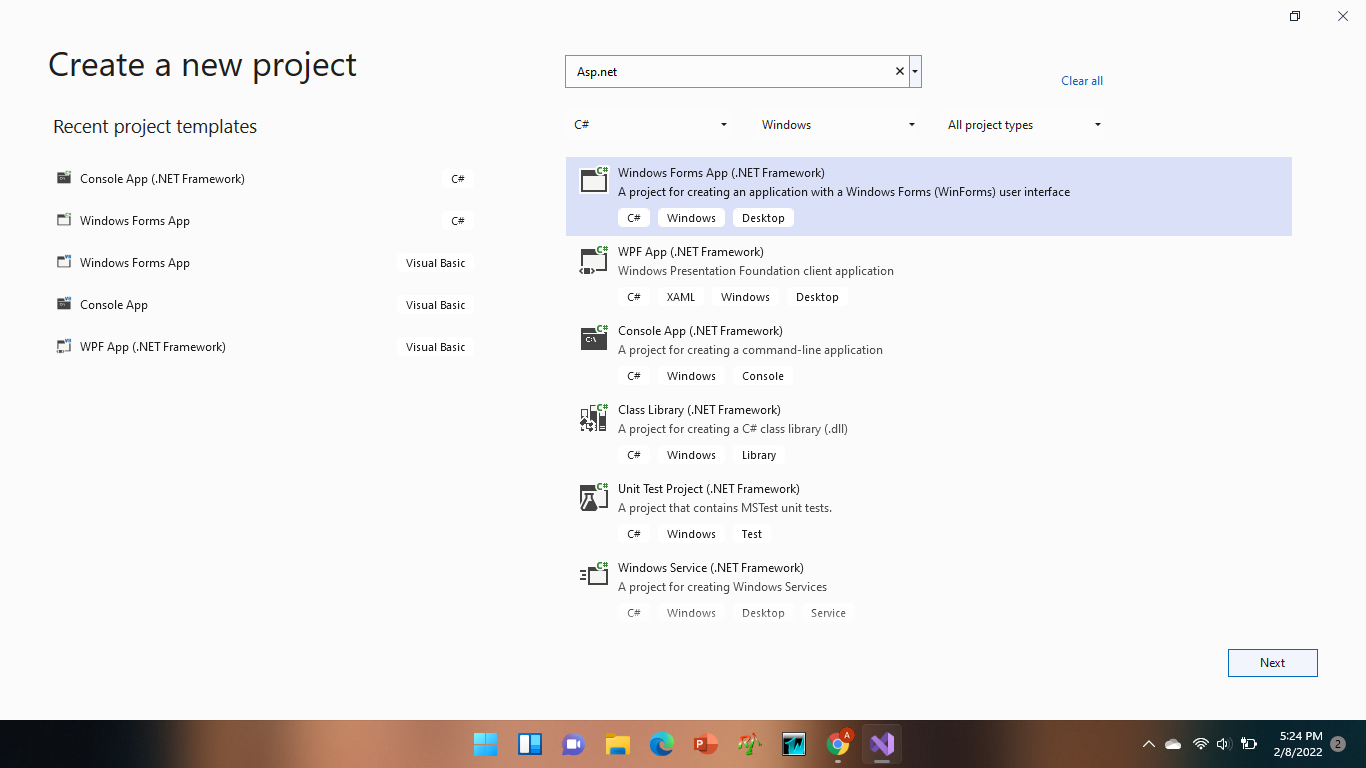Click the WPF App (.NET Framework) template icon

594,259
